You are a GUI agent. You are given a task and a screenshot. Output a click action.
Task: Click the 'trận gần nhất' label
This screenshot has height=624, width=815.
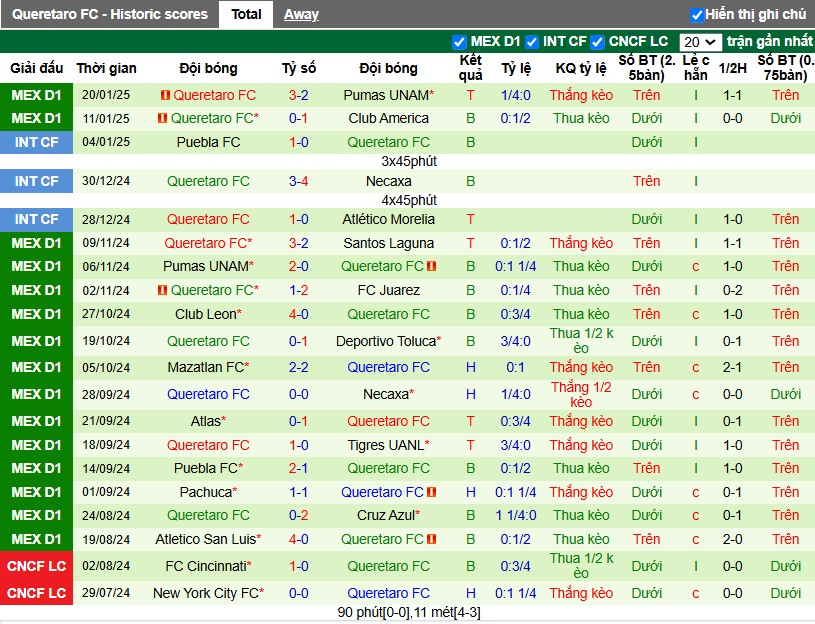[770, 41]
